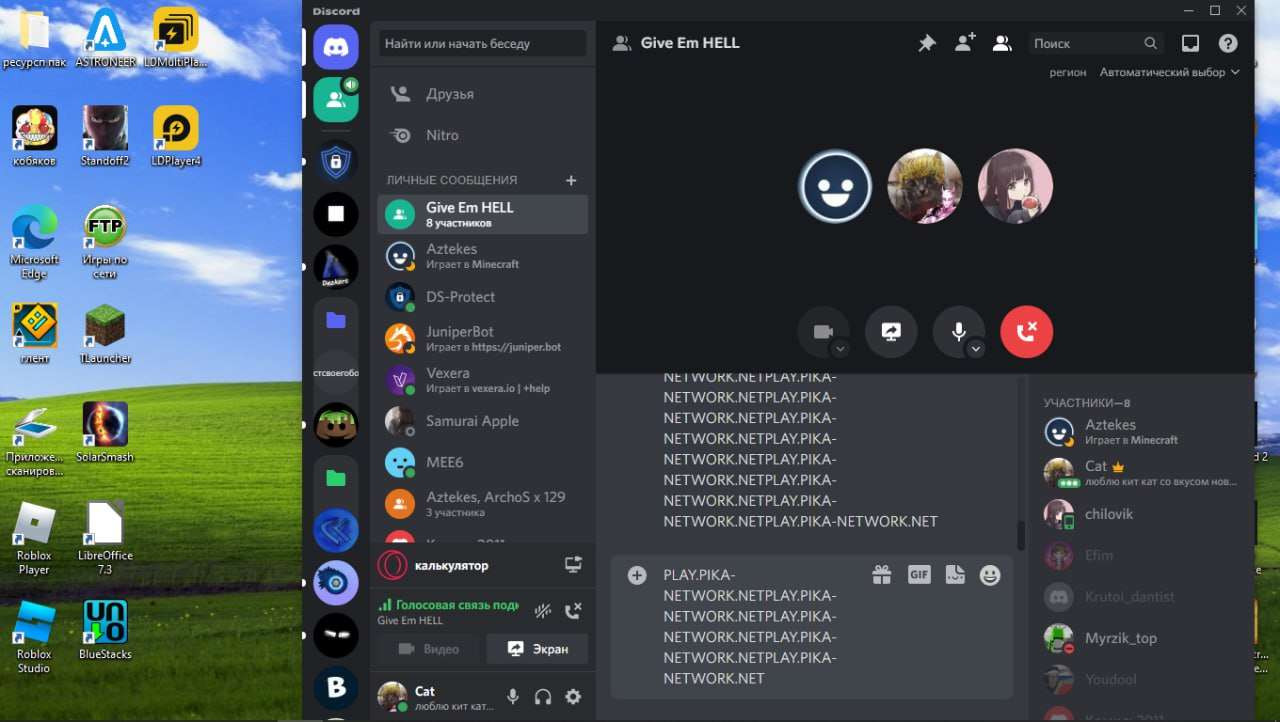Open the Друзья tab
Image resolution: width=1280 pixels, height=722 pixels.
point(450,94)
